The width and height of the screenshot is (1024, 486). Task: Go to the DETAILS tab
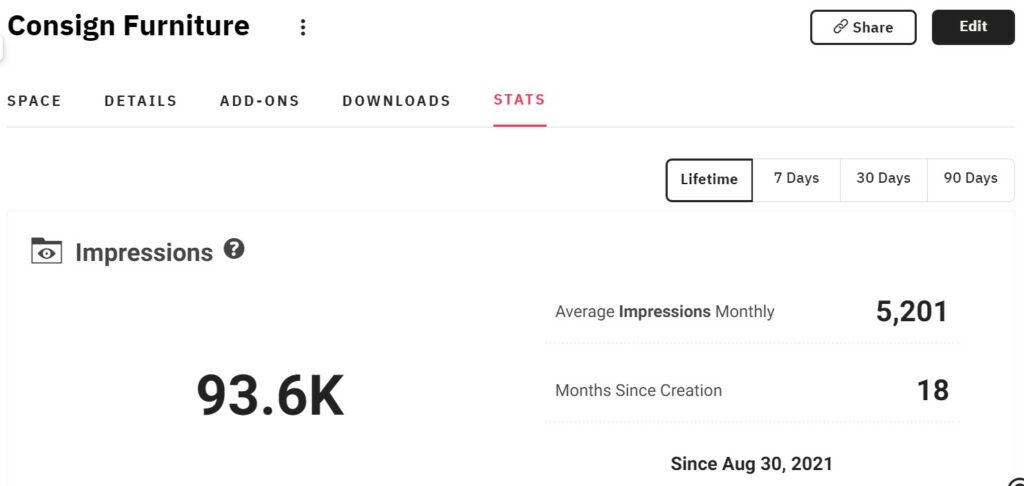[x=140, y=101]
